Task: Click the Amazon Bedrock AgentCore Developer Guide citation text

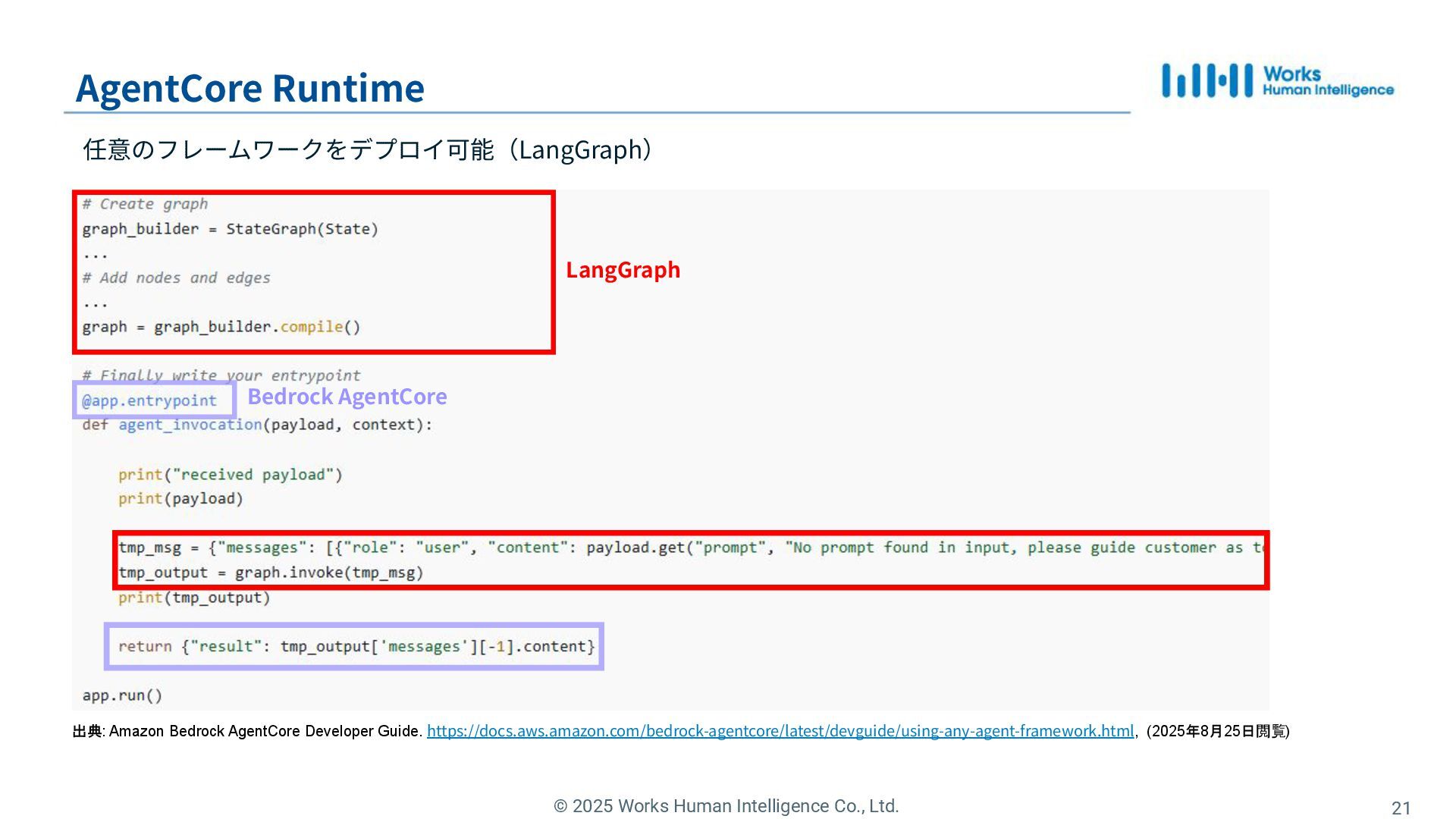Action: (x=265, y=731)
